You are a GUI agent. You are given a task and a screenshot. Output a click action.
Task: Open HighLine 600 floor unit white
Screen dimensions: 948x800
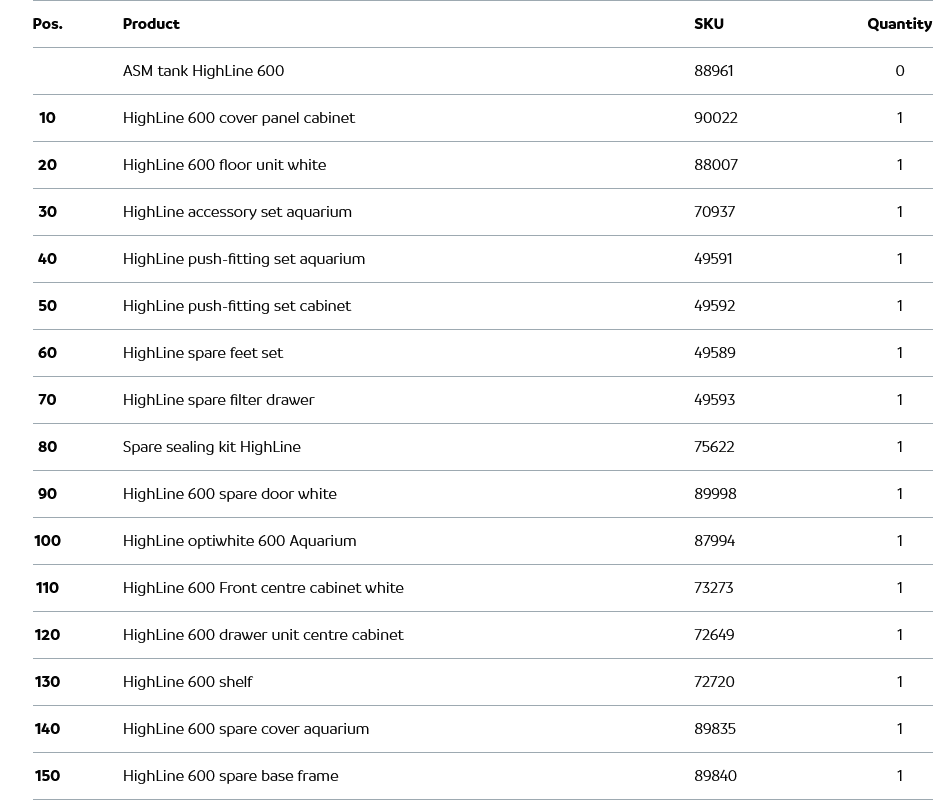[x=224, y=165]
